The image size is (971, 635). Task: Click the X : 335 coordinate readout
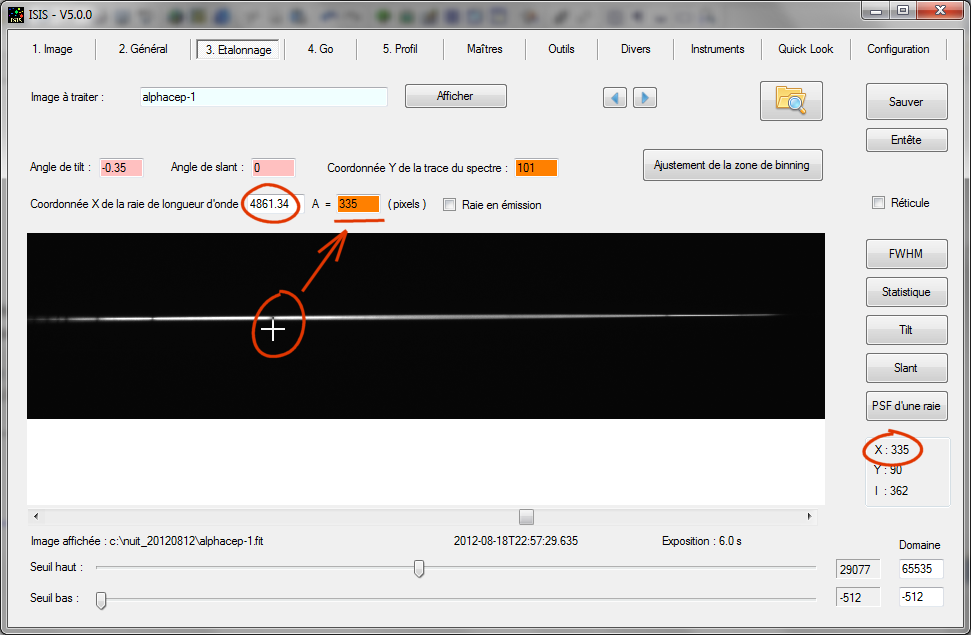[x=892, y=450]
